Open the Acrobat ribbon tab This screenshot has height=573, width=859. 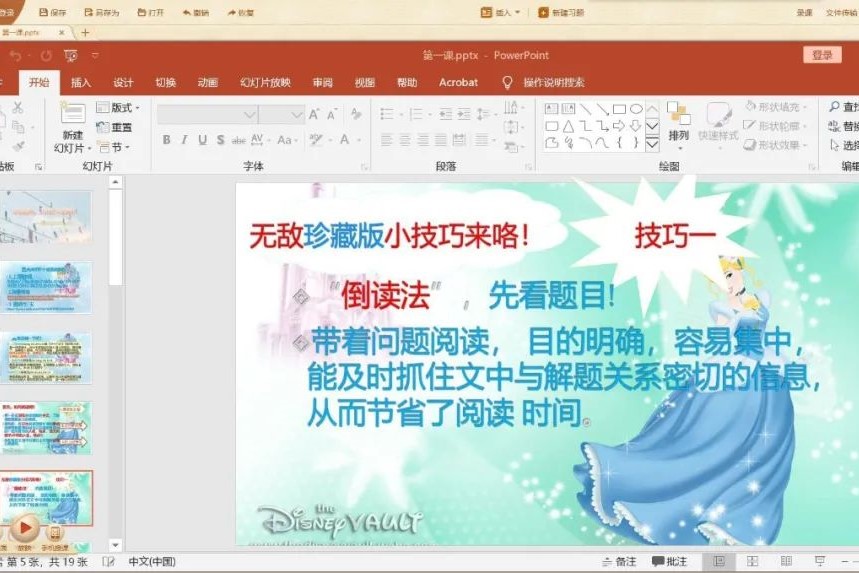[x=459, y=83]
